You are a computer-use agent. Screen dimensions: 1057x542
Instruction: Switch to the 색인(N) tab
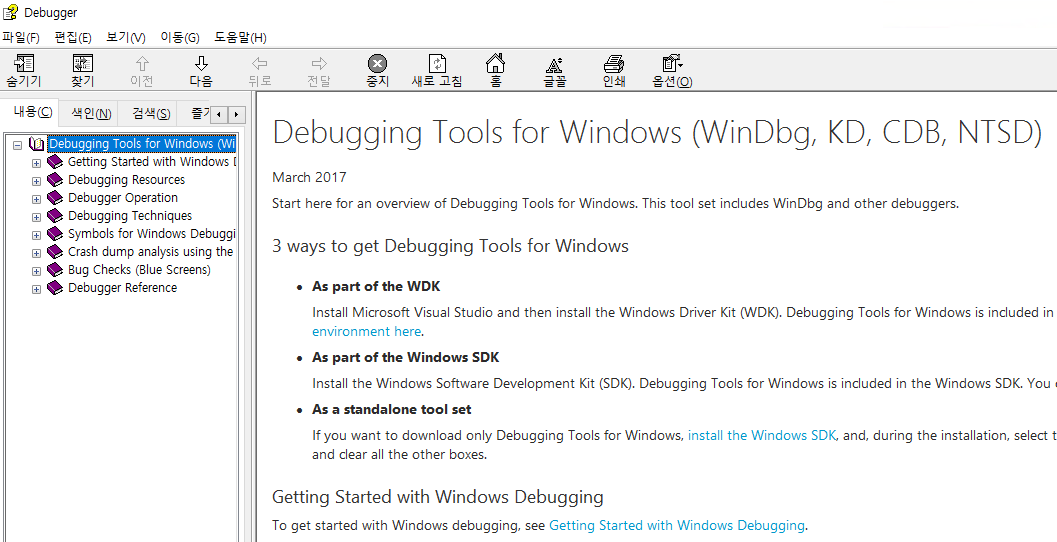(x=91, y=113)
